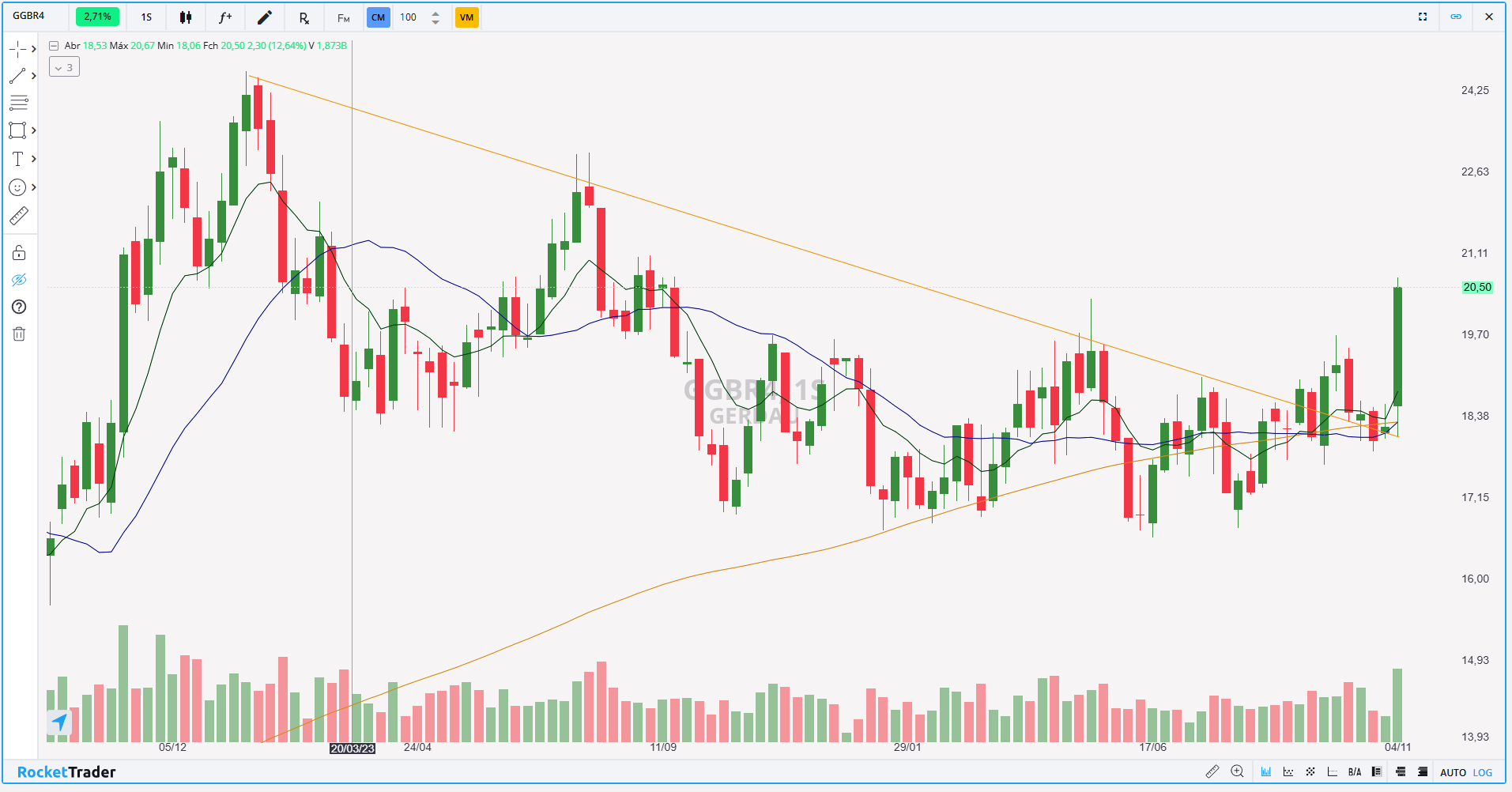
Task: Toggle hide drawings eye icon
Action: pos(19,280)
